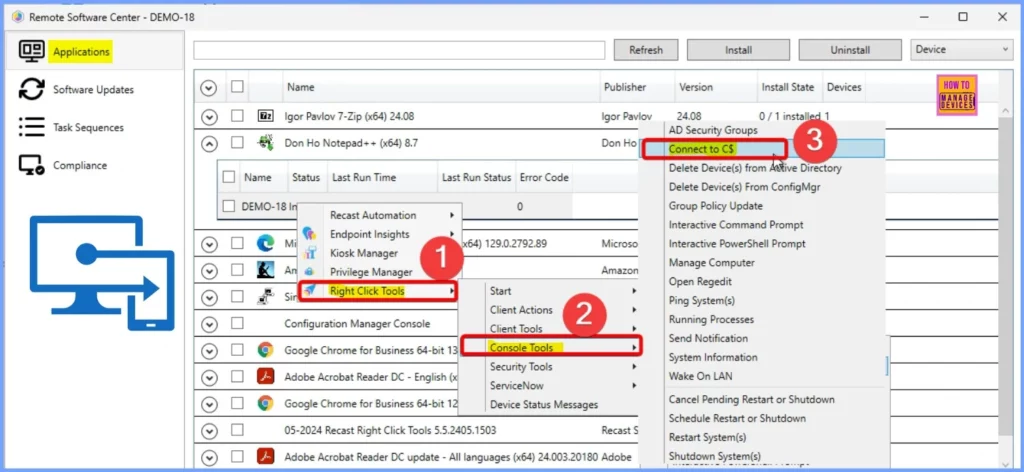Click the Adobe Acrobat Reader DC - English icon
Viewport: 1024px width, 472px height.
click(x=265, y=377)
